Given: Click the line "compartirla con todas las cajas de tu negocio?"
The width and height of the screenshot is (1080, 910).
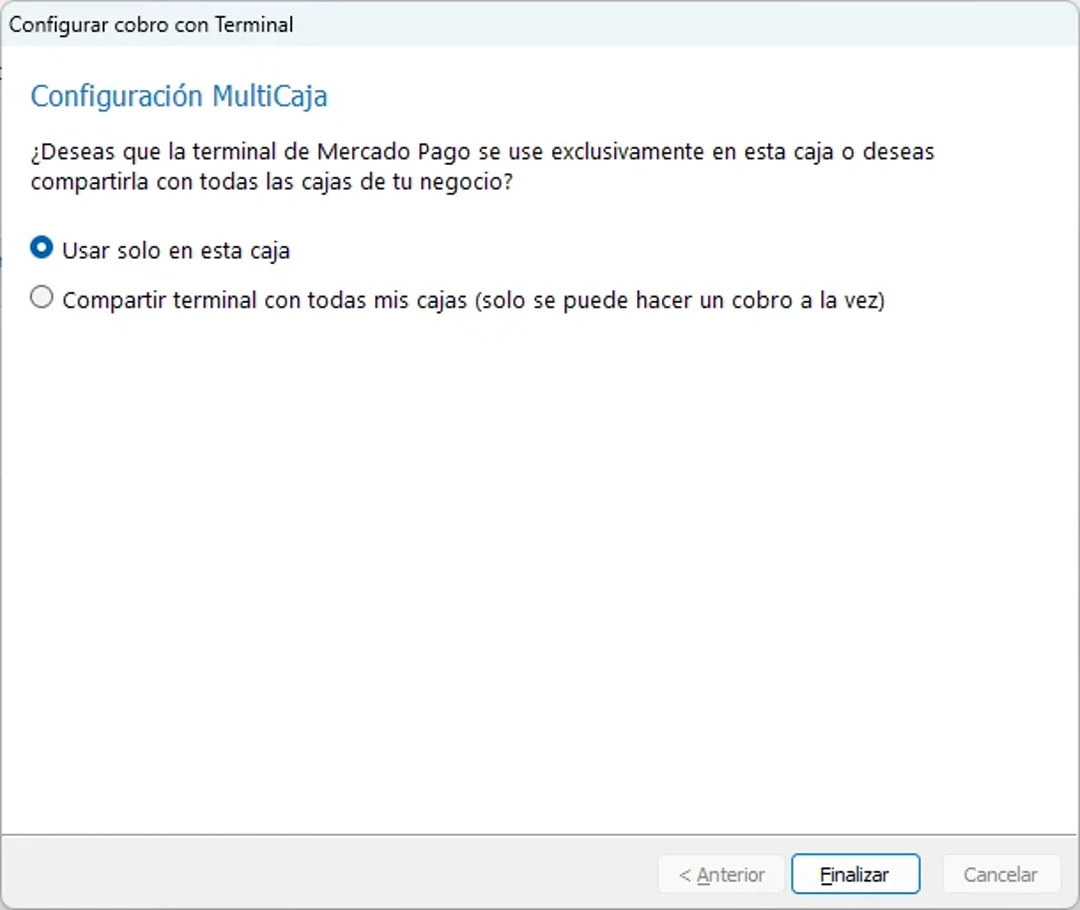Looking at the screenshot, I should point(271,183).
